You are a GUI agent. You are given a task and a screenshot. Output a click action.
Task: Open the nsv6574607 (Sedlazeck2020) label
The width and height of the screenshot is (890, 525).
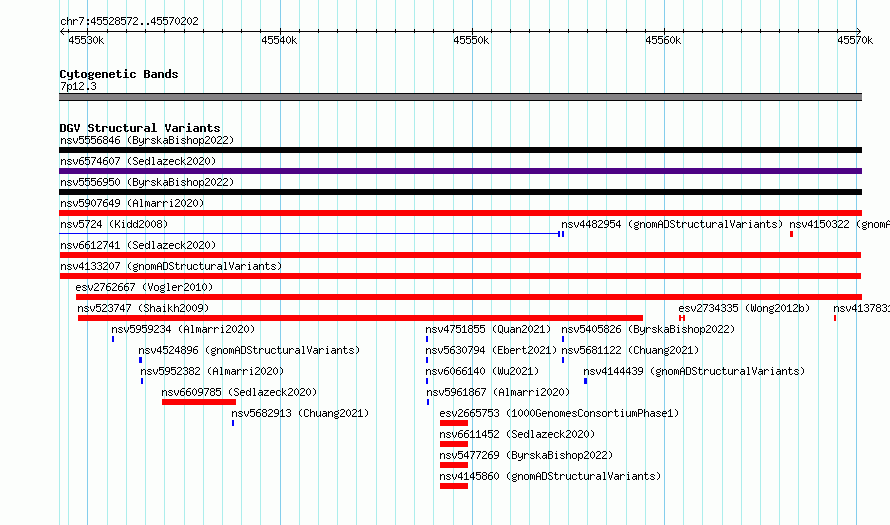138,161
